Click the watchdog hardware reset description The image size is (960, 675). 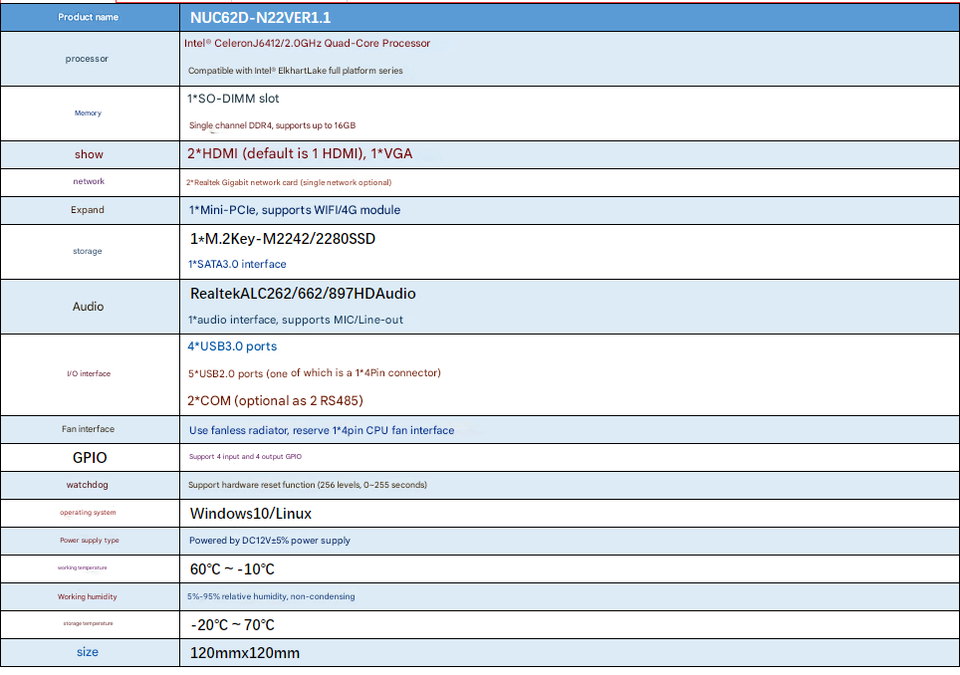point(307,485)
